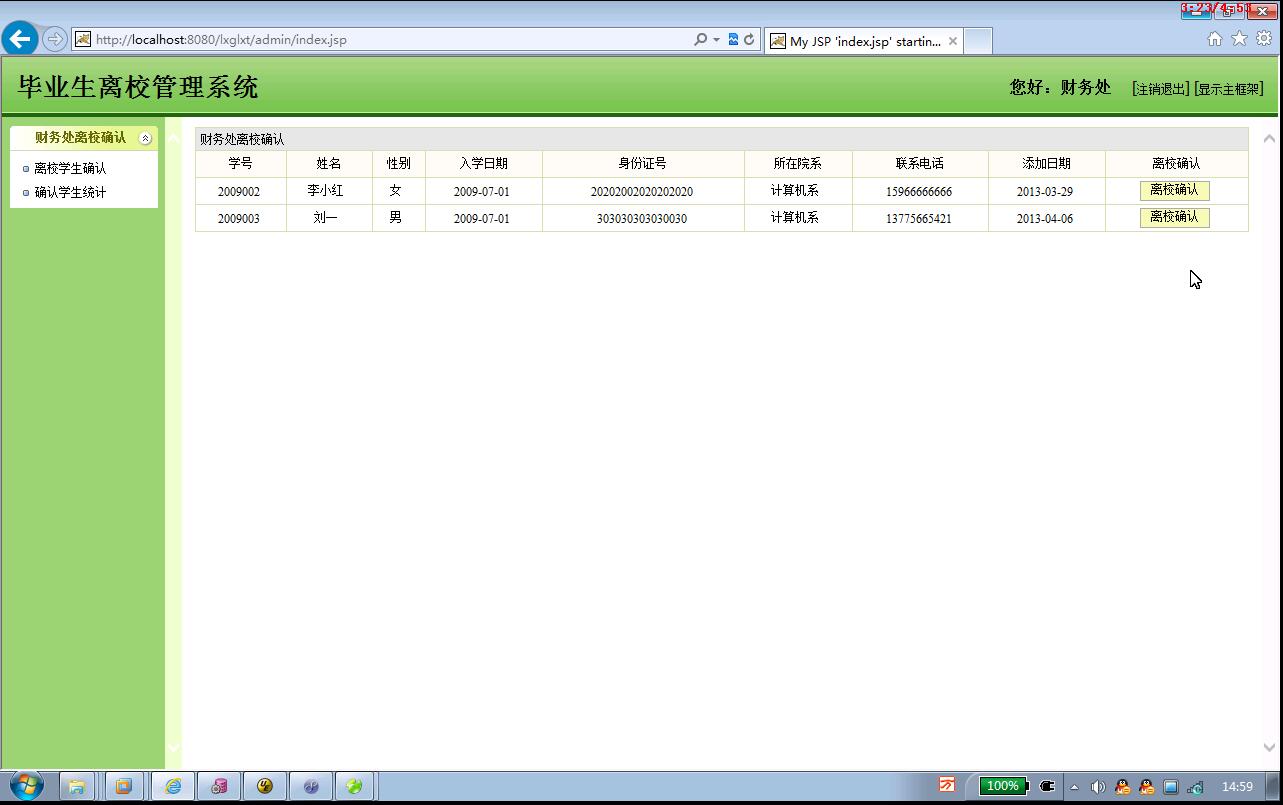Open the yellow round taskbar app icon
Viewport: 1283px width, 805px height.
click(x=265, y=786)
